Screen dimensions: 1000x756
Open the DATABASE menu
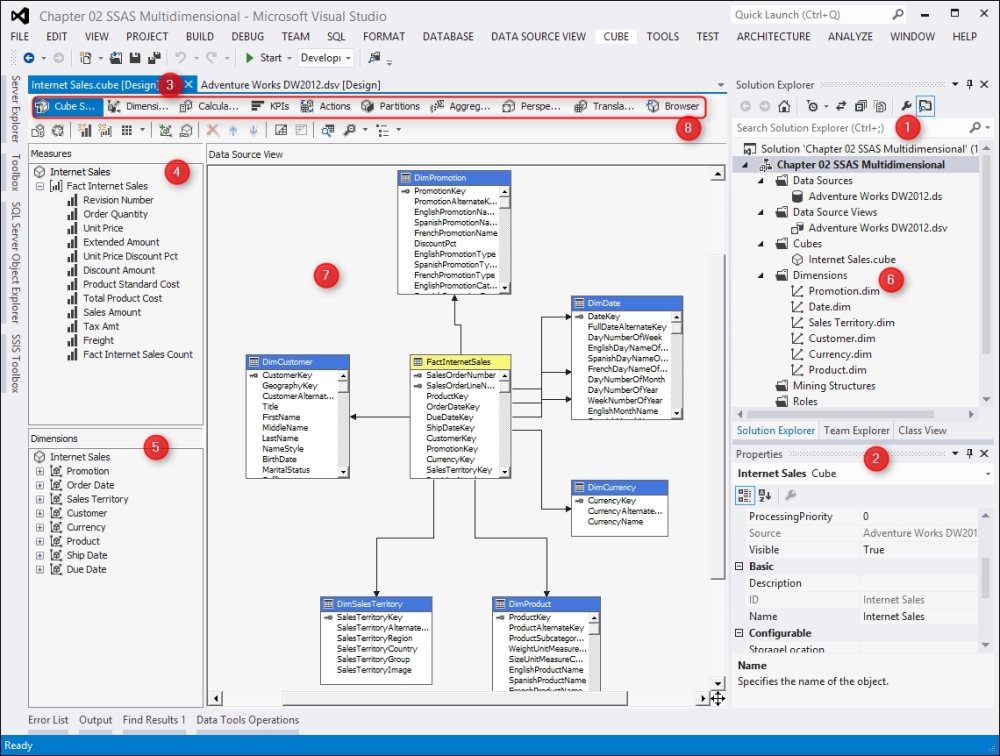point(448,37)
